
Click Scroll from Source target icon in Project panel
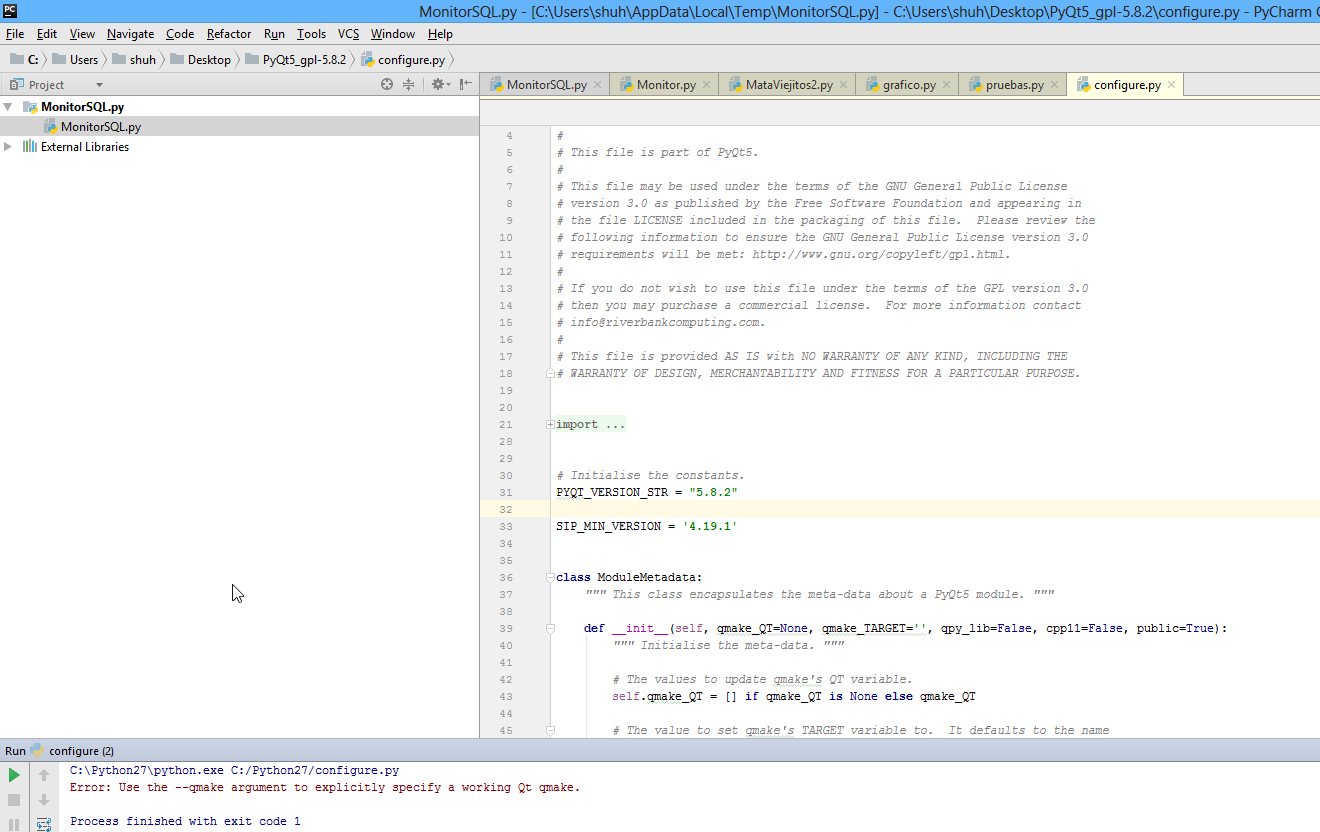[x=387, y=85]
